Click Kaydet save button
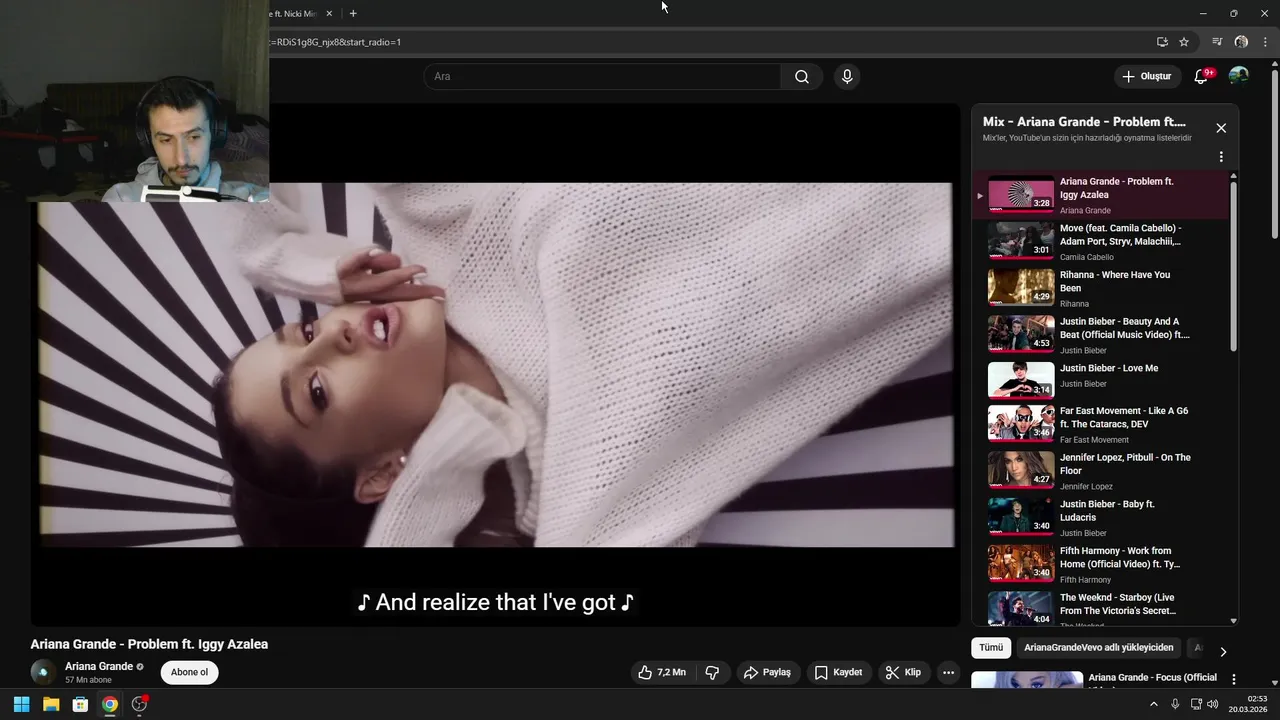Screen dimensions: 1280x720 pyautogui.click(x=838, y=673)
